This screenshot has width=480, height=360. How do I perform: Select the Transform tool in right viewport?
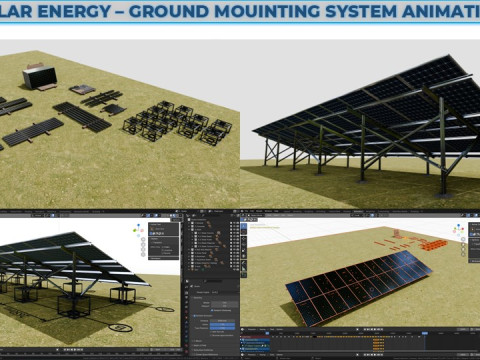[244, 256]
